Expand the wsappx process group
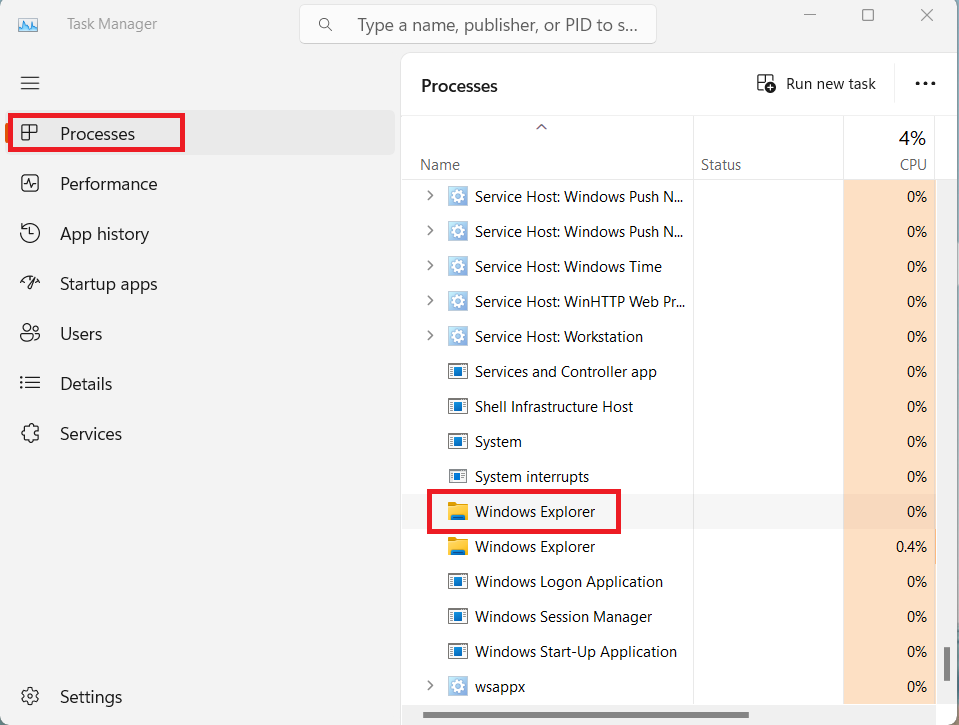 pyautogui.click(x=430, y=686)
